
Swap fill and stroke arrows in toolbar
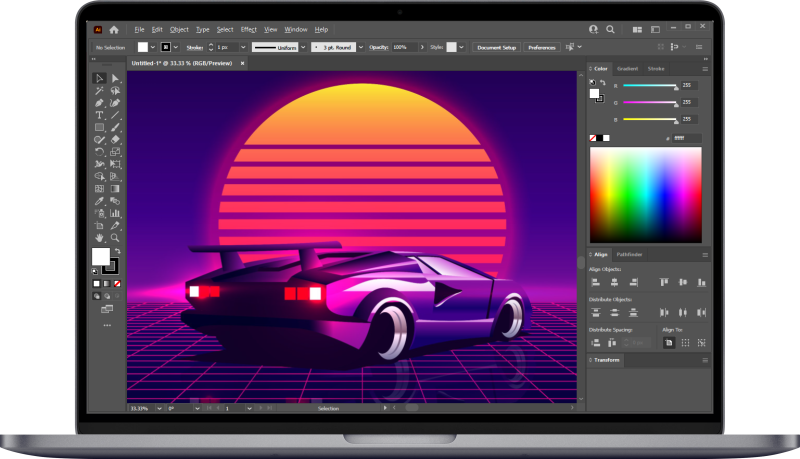(x=118, y=251)
